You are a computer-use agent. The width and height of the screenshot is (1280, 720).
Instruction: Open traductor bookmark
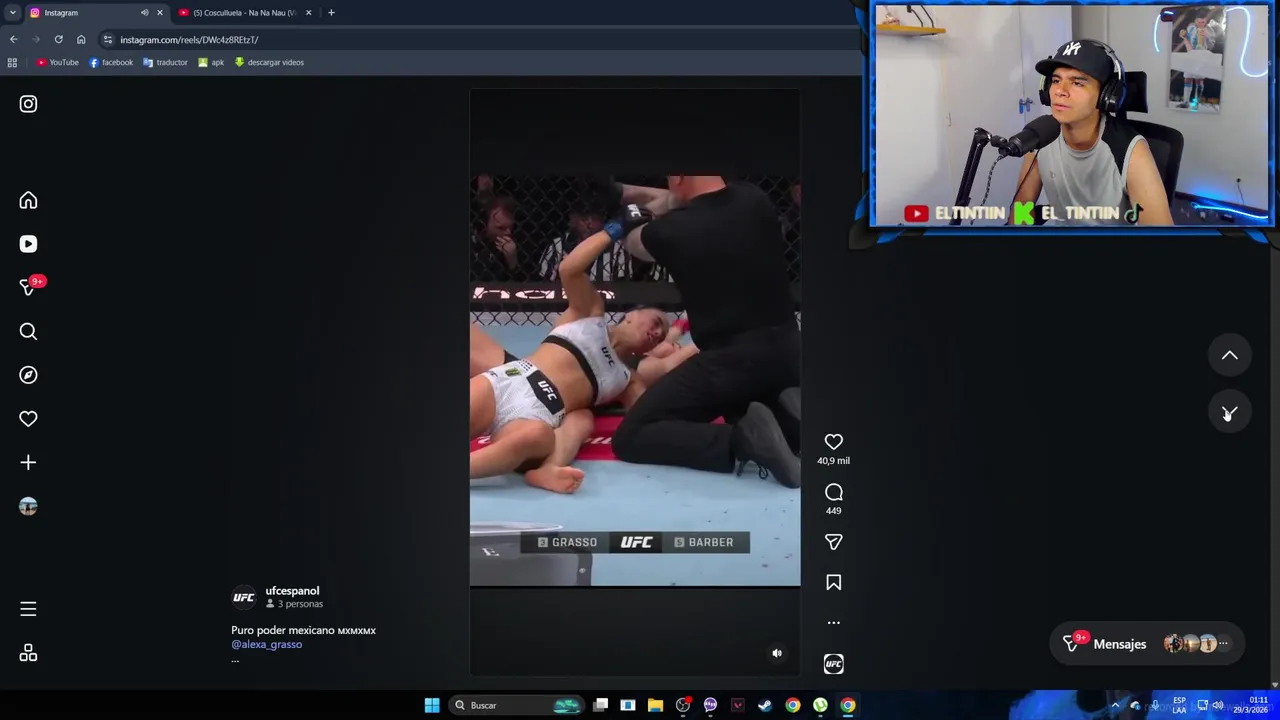pyautogui.click(x=165, y=62)
